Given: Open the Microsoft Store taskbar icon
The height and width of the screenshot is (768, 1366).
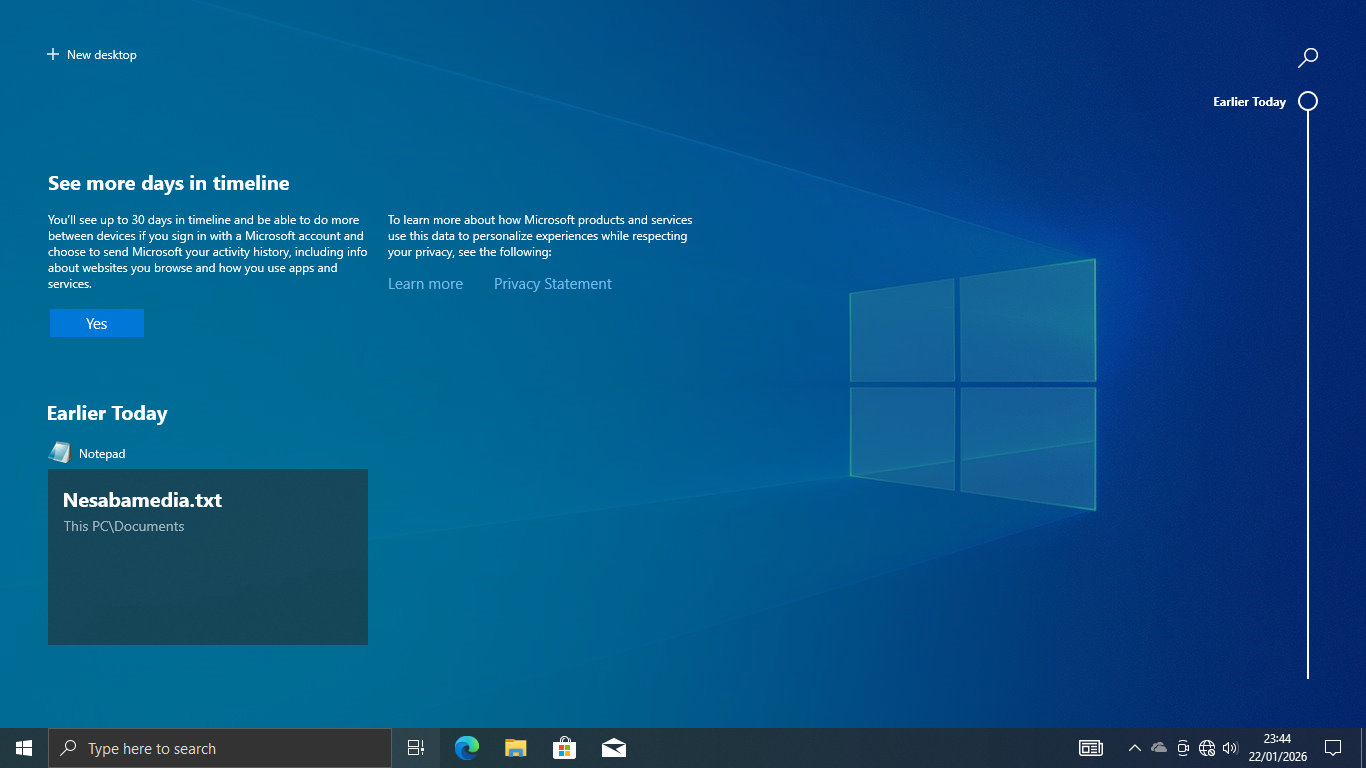Looking at the screenshot, I should [x=565, y=748].
